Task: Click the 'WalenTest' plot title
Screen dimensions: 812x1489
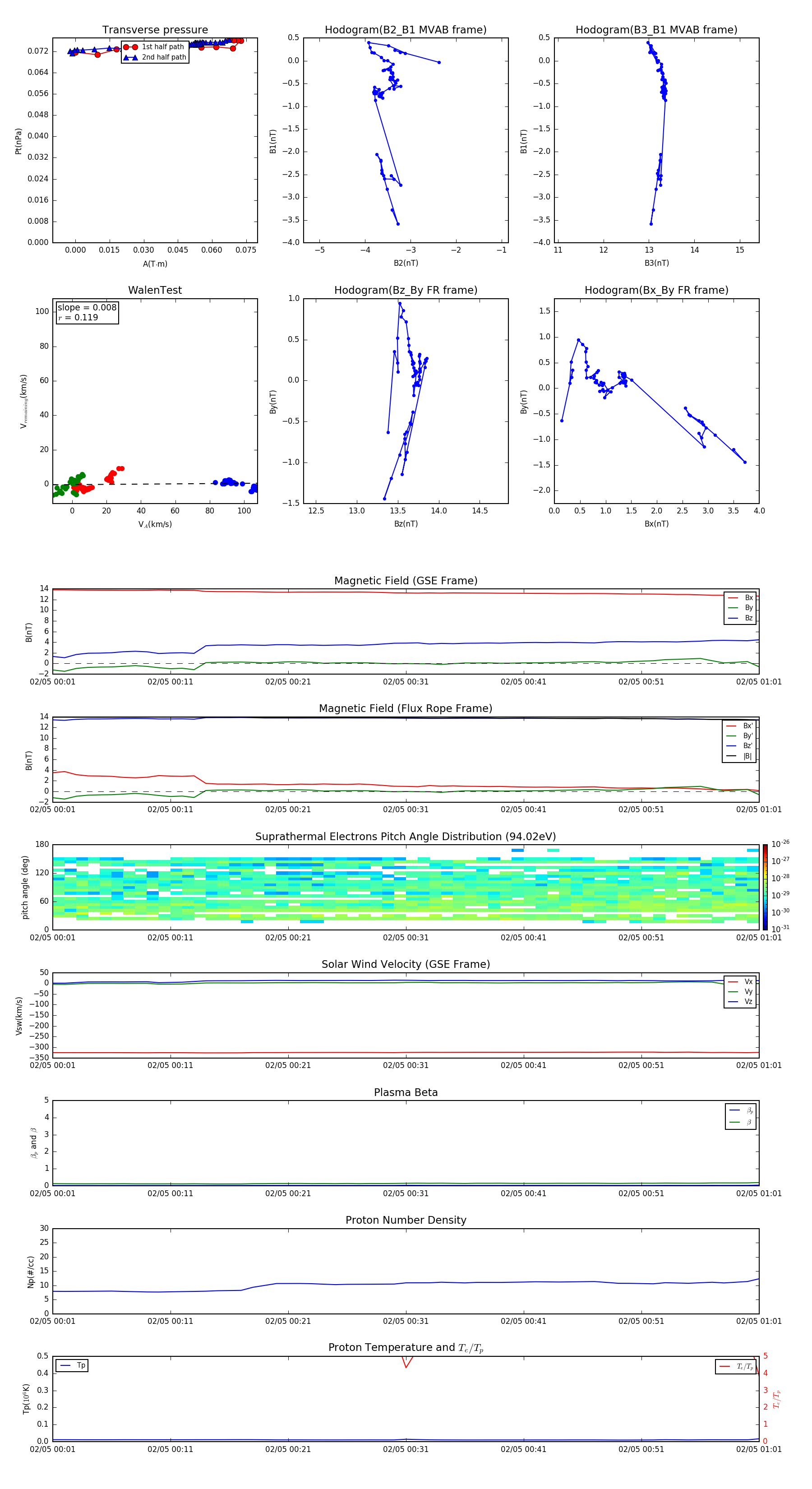Action: coord(155,290)
